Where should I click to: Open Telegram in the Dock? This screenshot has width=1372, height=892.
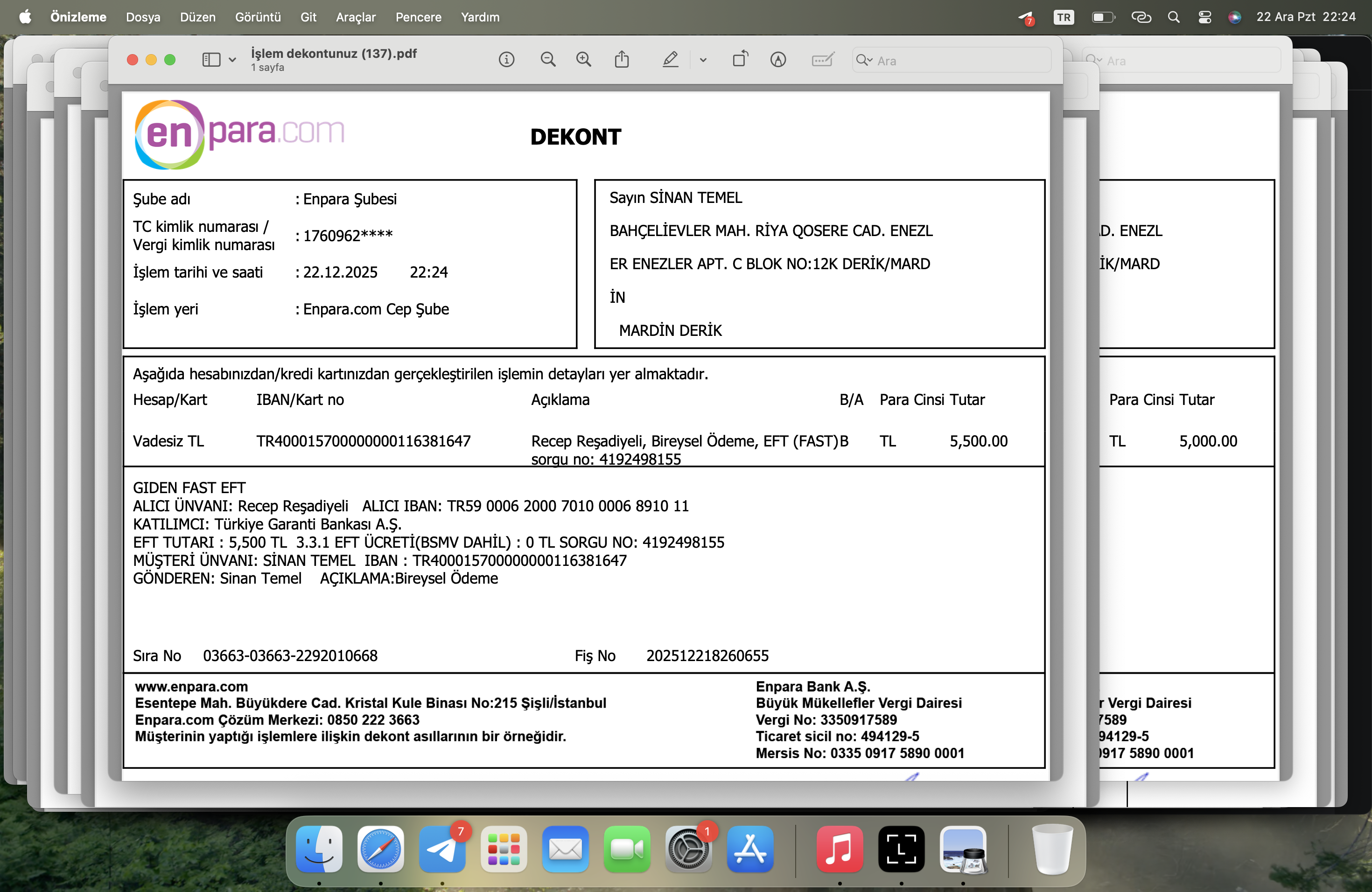[442, 849]
